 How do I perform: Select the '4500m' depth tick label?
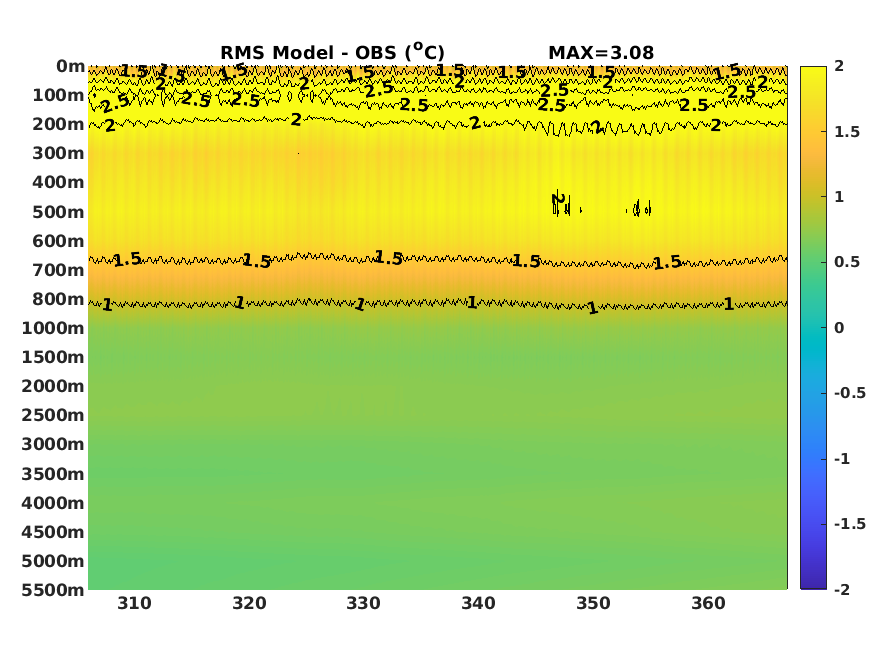(53, 532)
